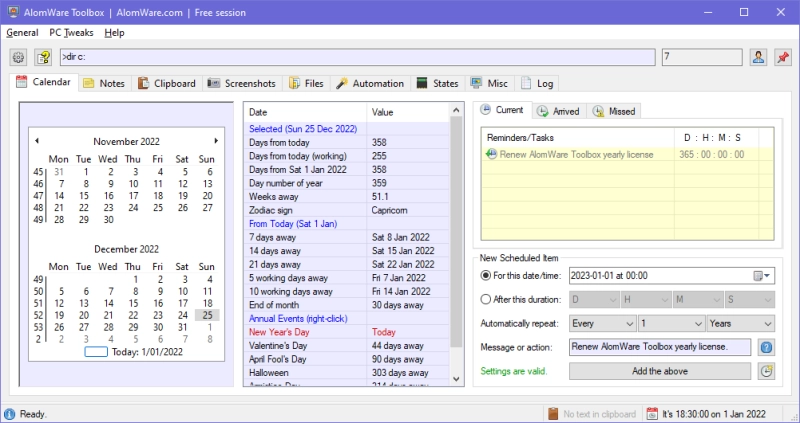Click the Reminders/Tasks column header
Screen dimensions: 800x423
(x=578, y=138)
